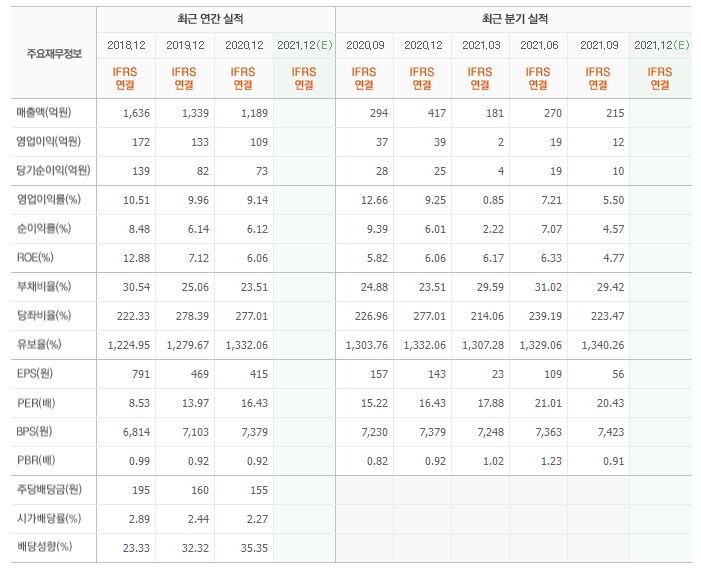
Task: Click the 30.54 debt ratio value
Action: click(136, 287)
